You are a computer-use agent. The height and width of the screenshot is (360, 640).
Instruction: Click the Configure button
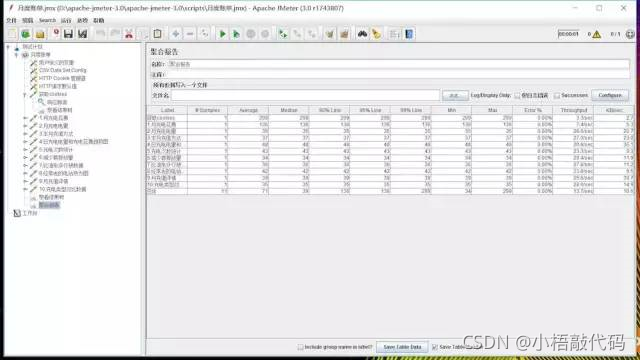point(610,96)
